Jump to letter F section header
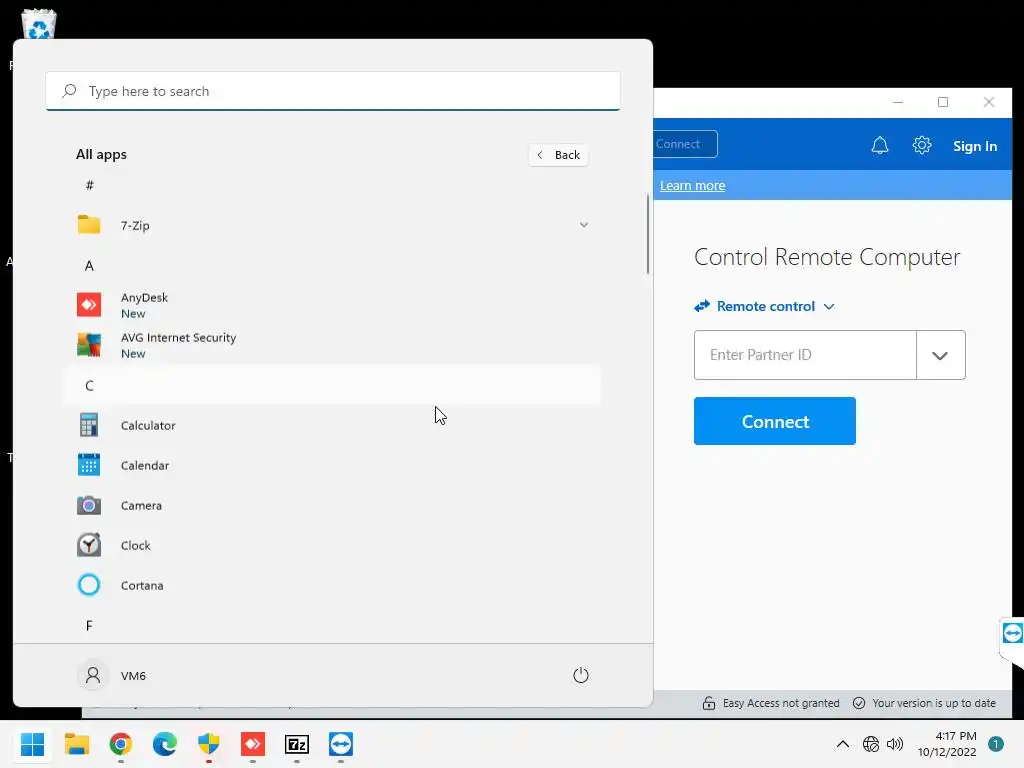 (89, 625)
